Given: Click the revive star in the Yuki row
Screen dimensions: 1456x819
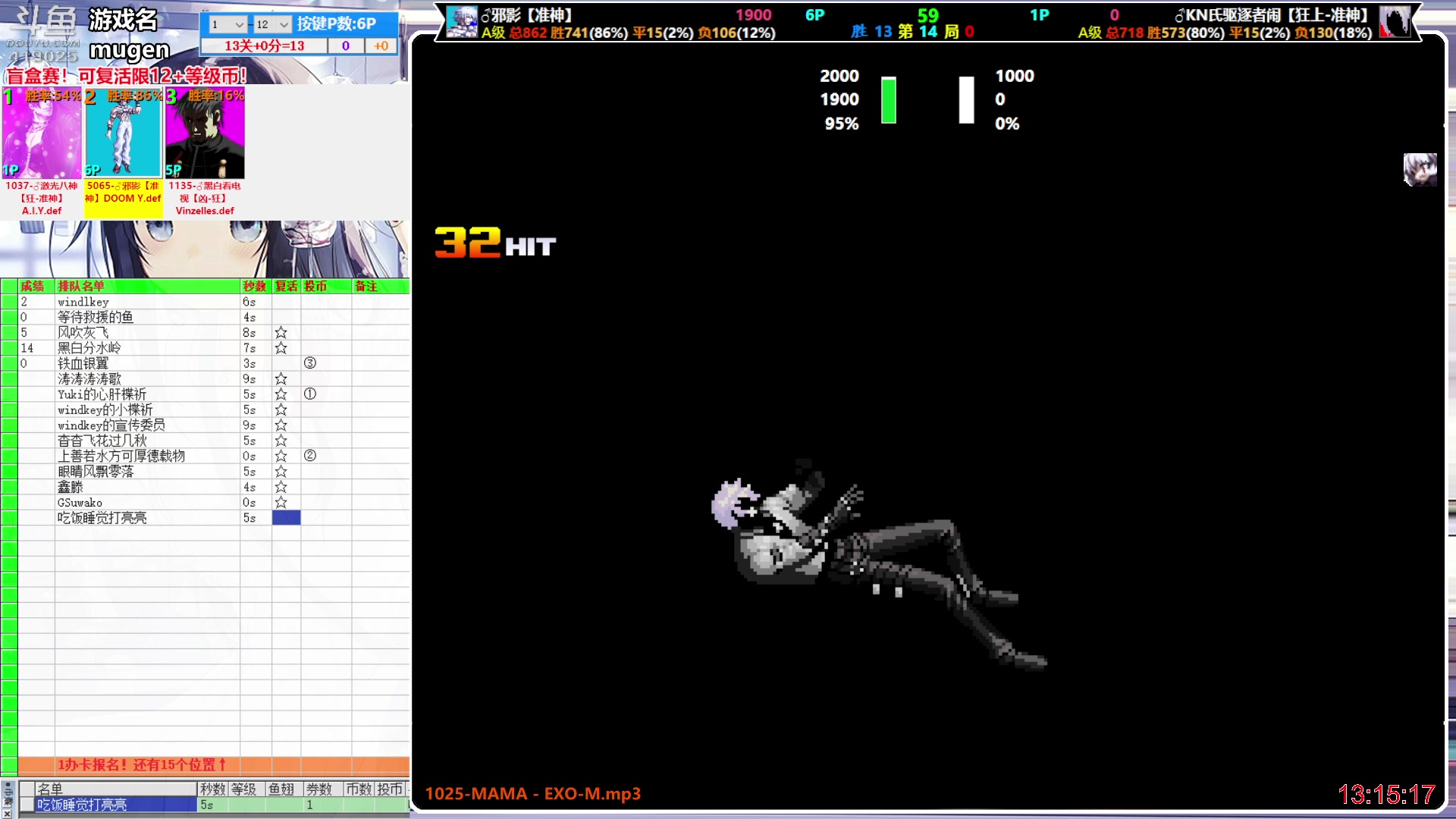Looking at the screenshot, I should pyautogui.click(x=281, y=394).
